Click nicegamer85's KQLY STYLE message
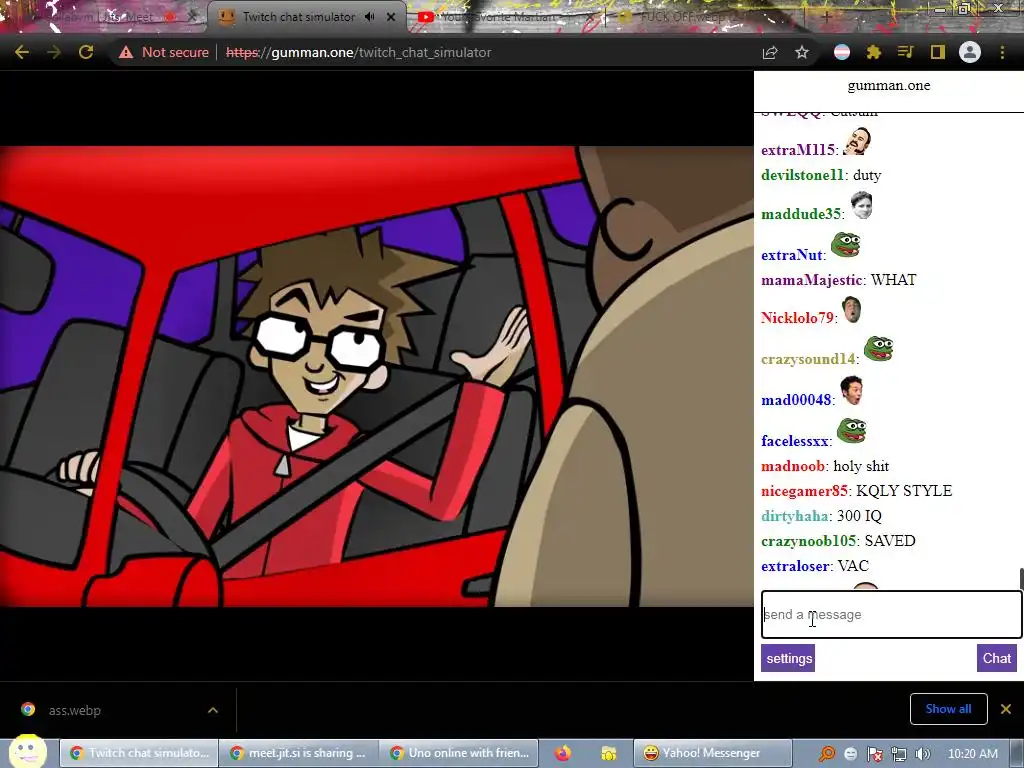Image resolution: width=1024 pixels, height=768 pixels. pos(904,491)
